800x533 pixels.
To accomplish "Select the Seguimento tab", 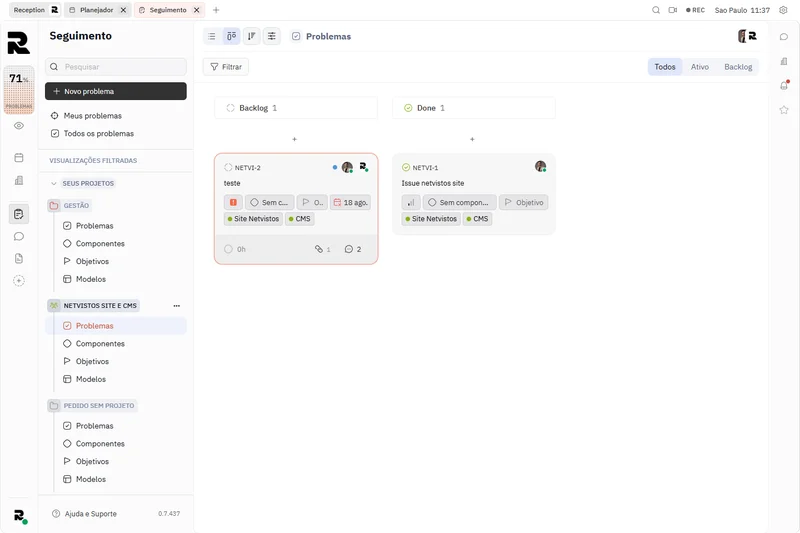I will pos(168,10).
